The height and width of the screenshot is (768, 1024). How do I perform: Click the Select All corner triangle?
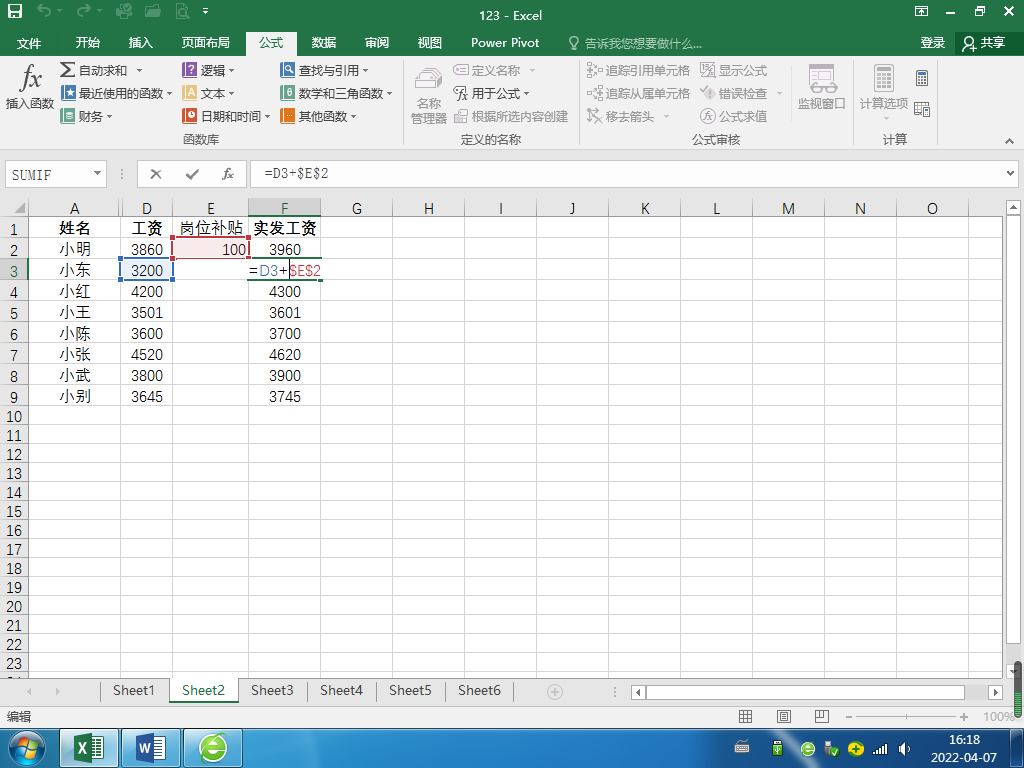19,208
